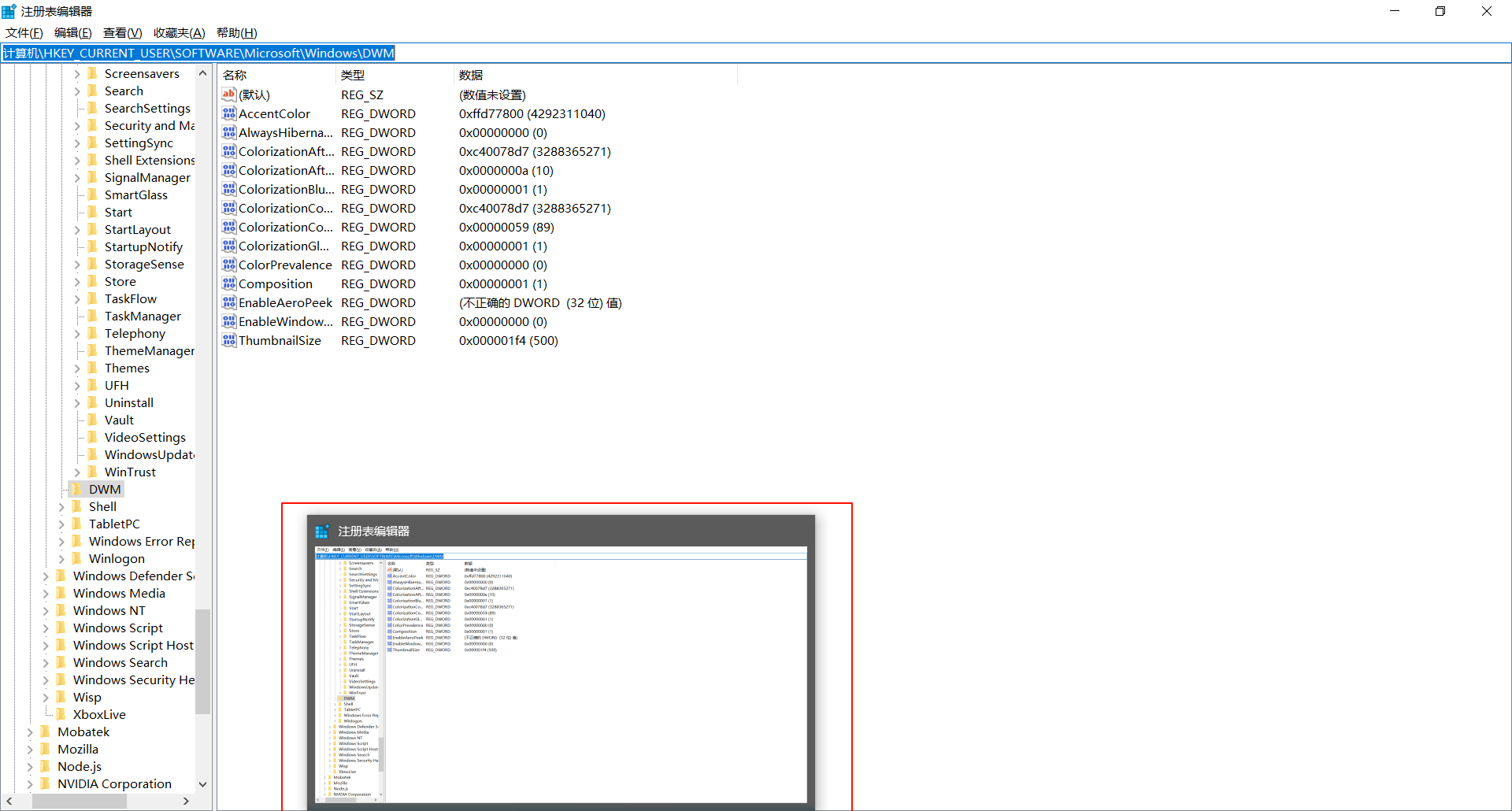
Task: Select the Windows Script Host key
Action: (133, 645)
